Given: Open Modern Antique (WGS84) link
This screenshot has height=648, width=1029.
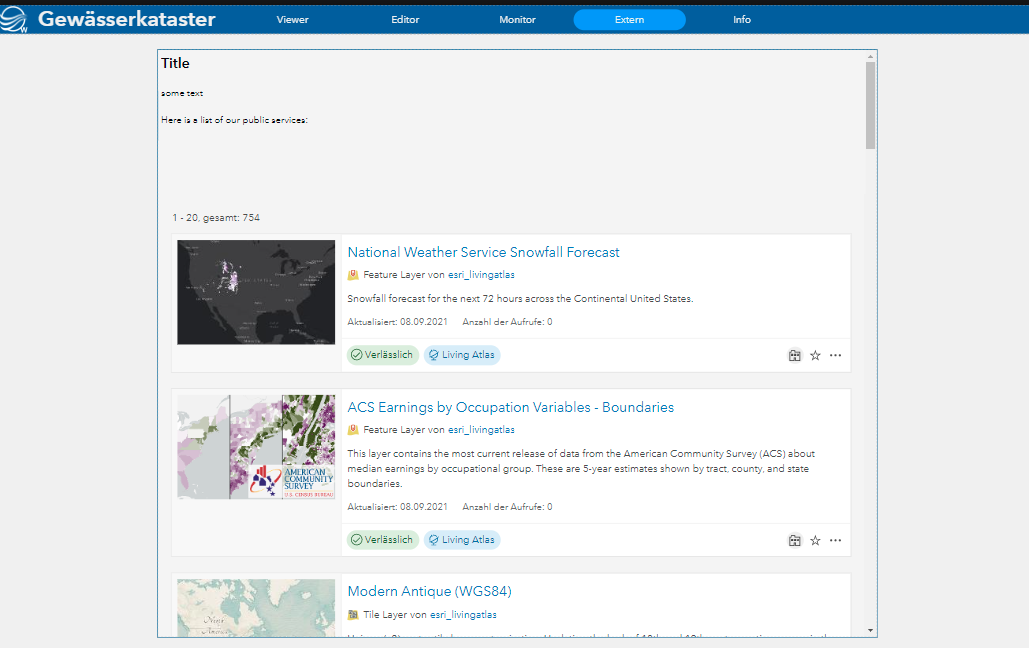Looking at the screenshot, I should pos(429,591).
